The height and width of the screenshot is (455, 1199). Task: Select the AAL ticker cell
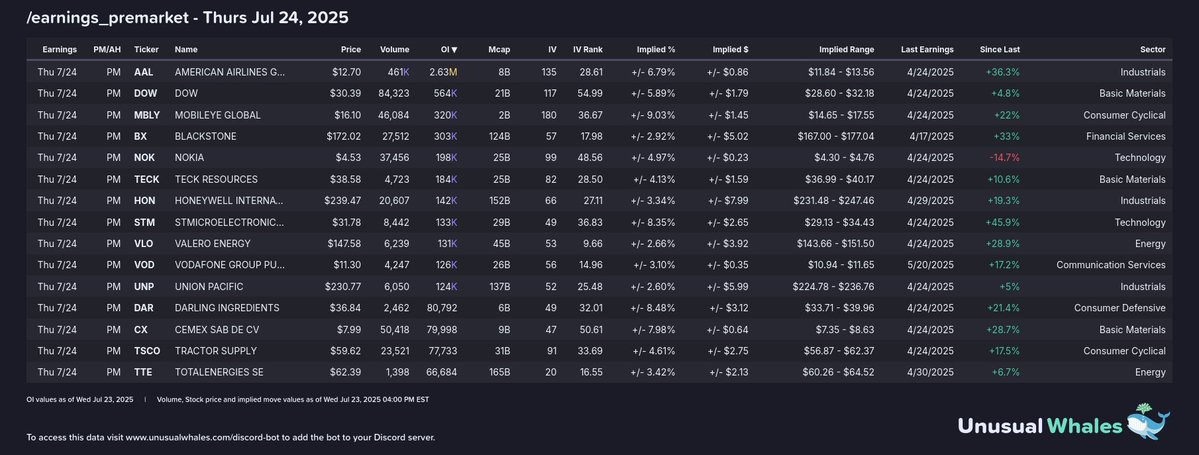(144, 73)
